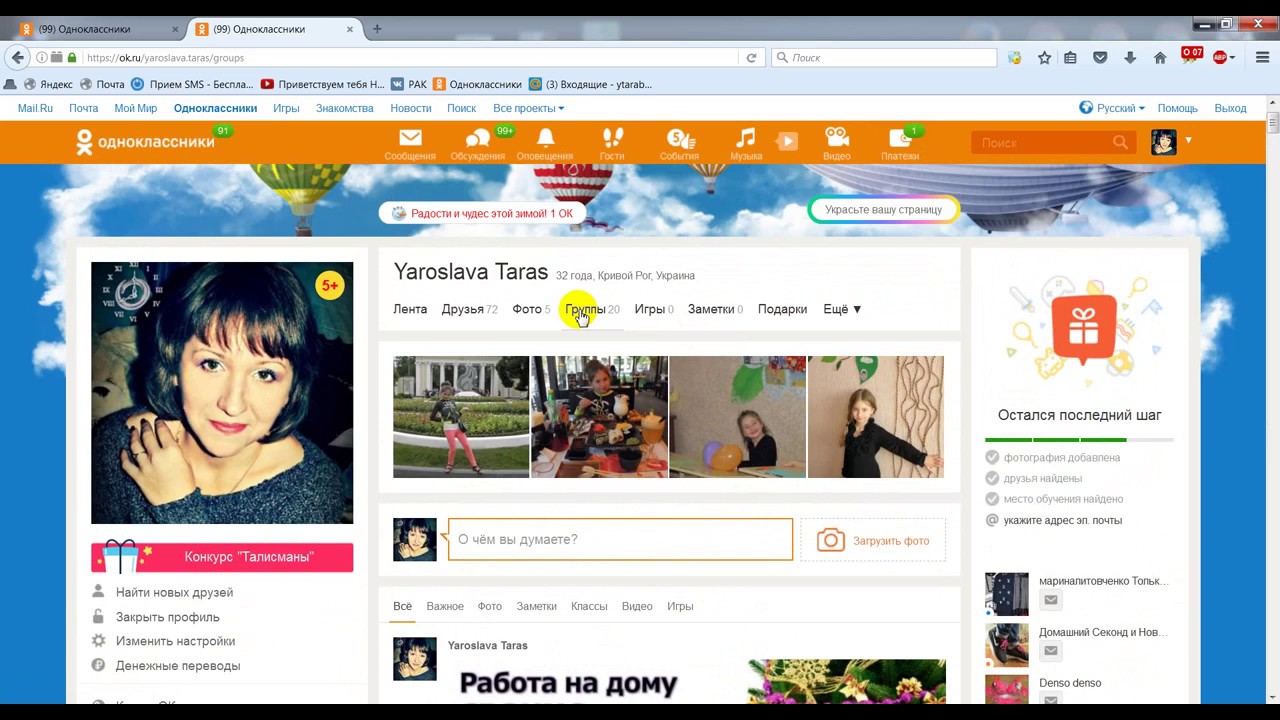Open the girl in black dress photo

pos(876,417)
